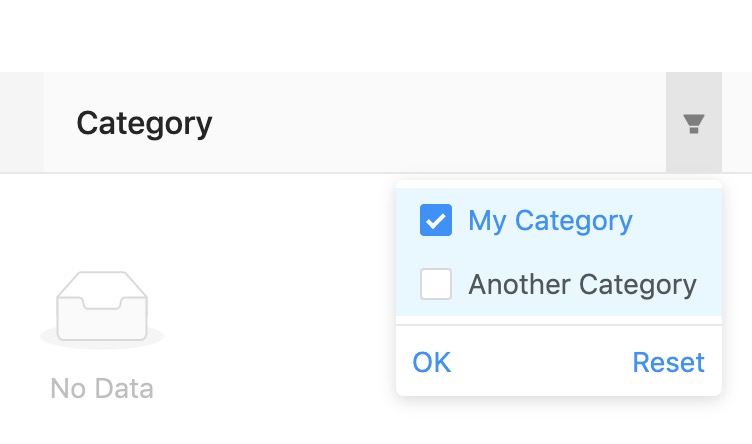Image resolution: width=752 pixels, height=444 pixels.
Task: Click the My Category label text
Action: click(x=550, y=221)
